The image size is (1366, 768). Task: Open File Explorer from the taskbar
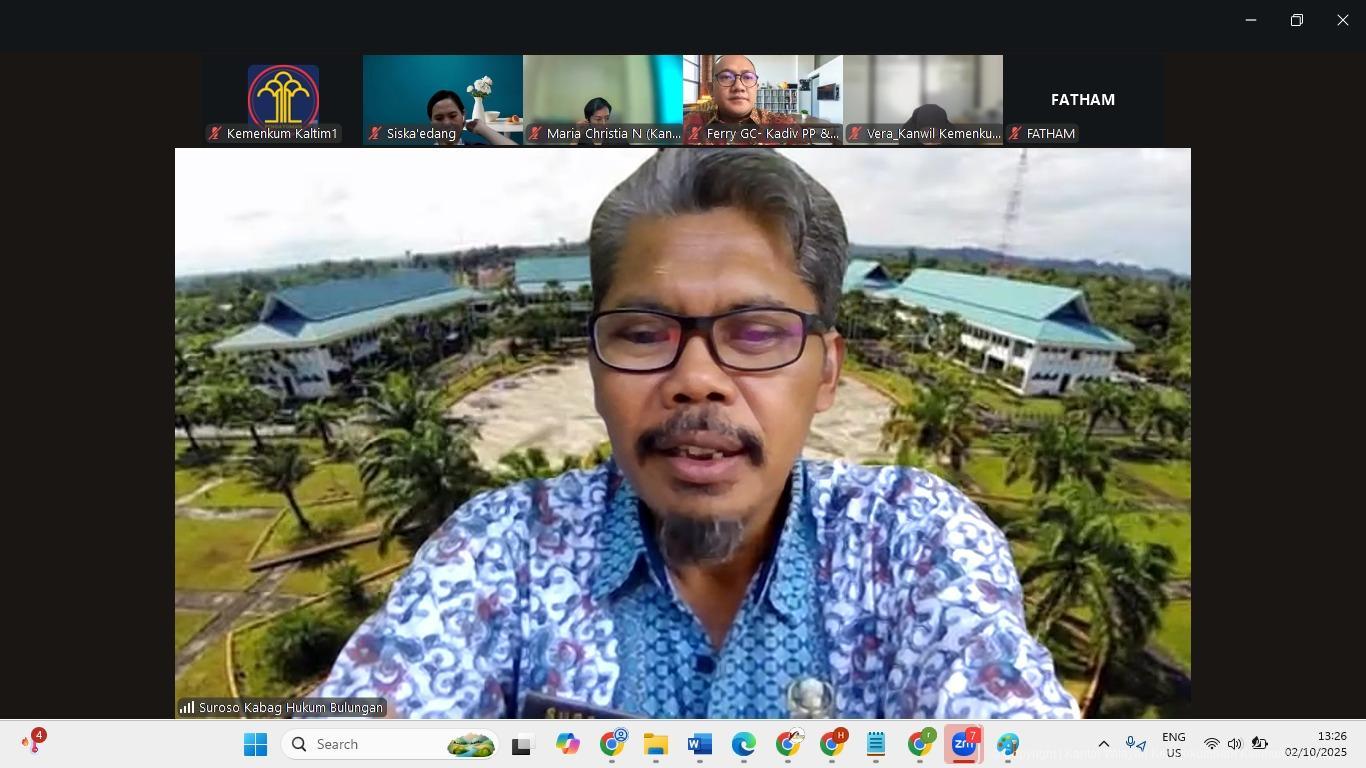(655, 745)
